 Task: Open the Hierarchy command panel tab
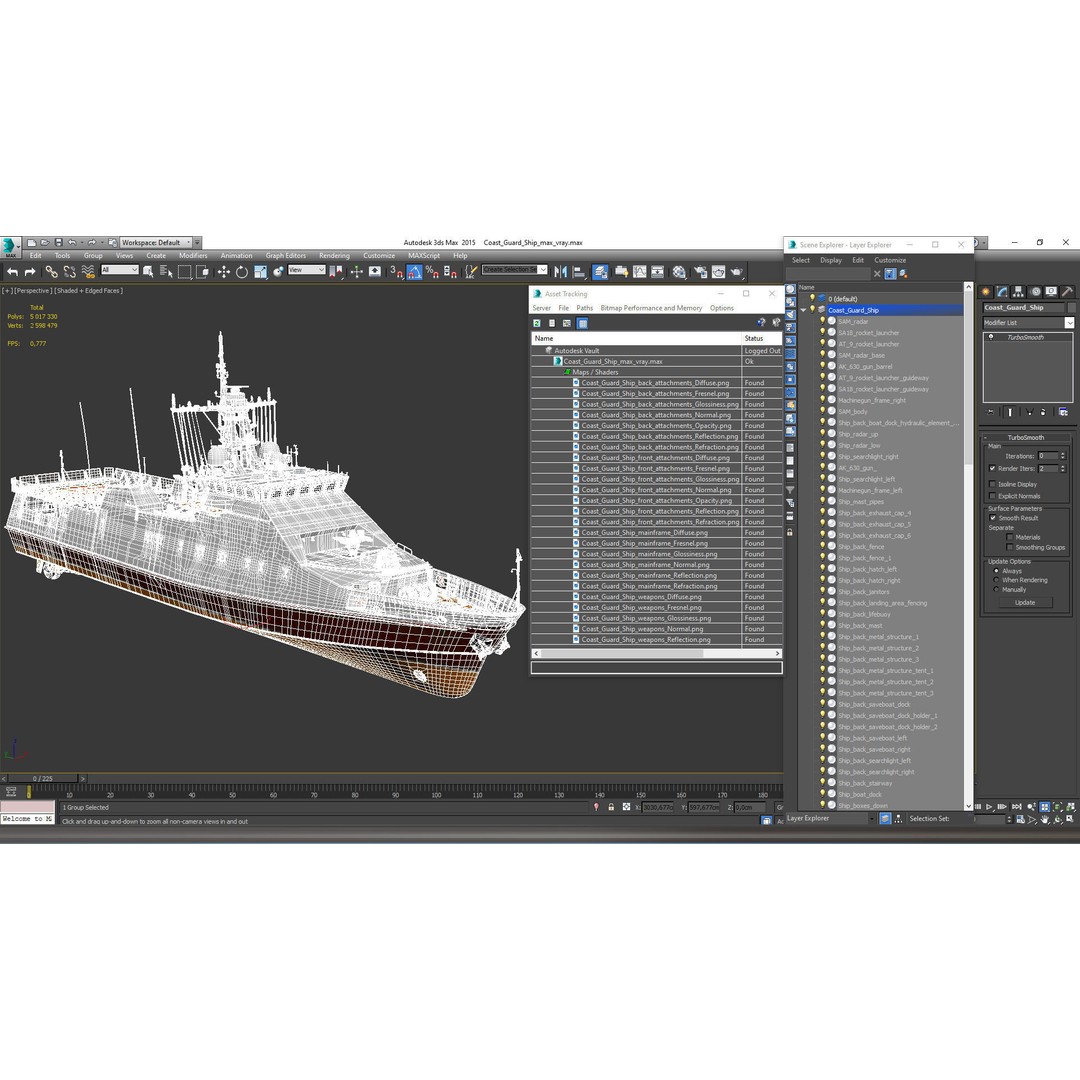pos(1018,292)
